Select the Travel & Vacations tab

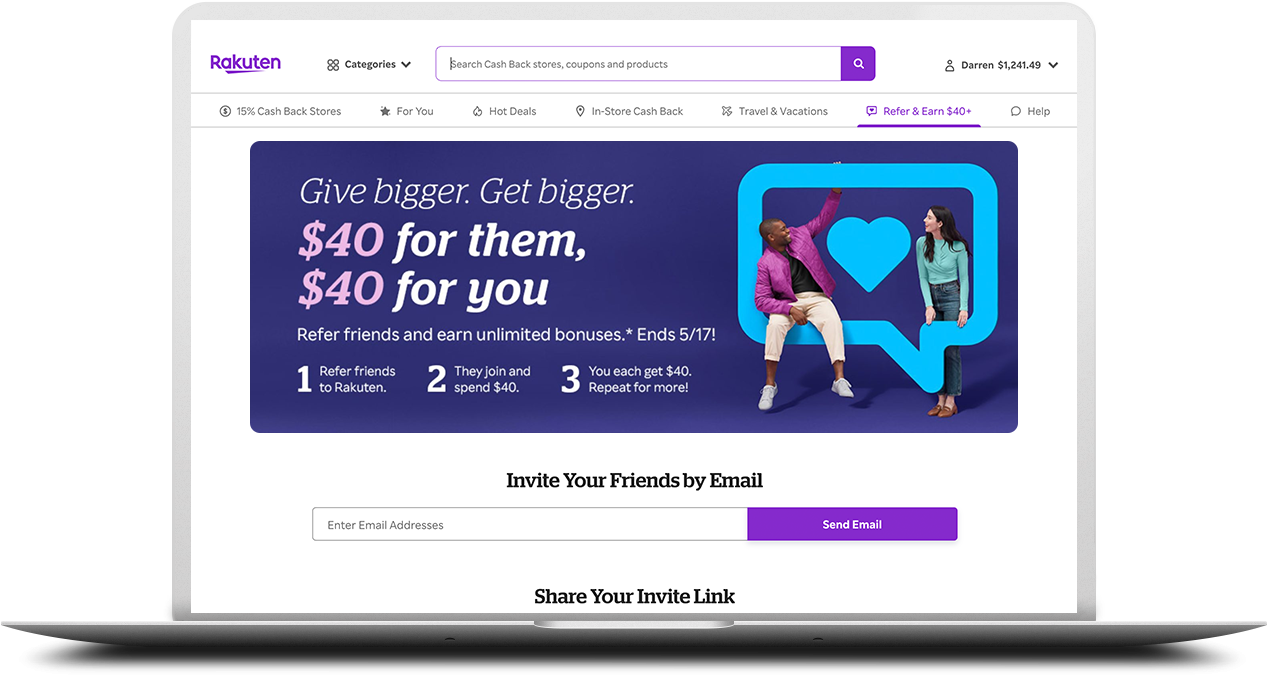coord(775,111)
